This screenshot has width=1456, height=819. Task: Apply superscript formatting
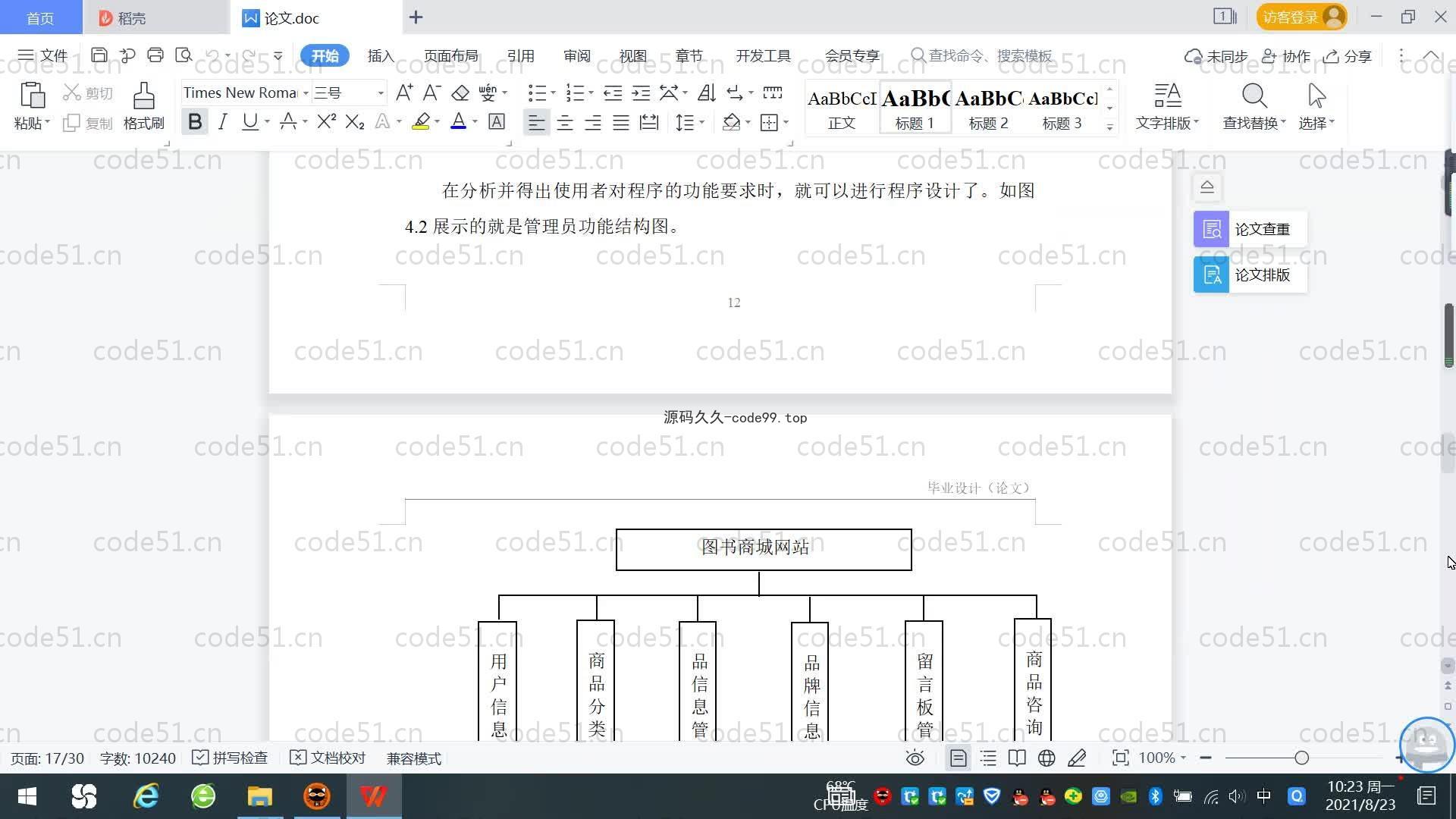(327, 121)
